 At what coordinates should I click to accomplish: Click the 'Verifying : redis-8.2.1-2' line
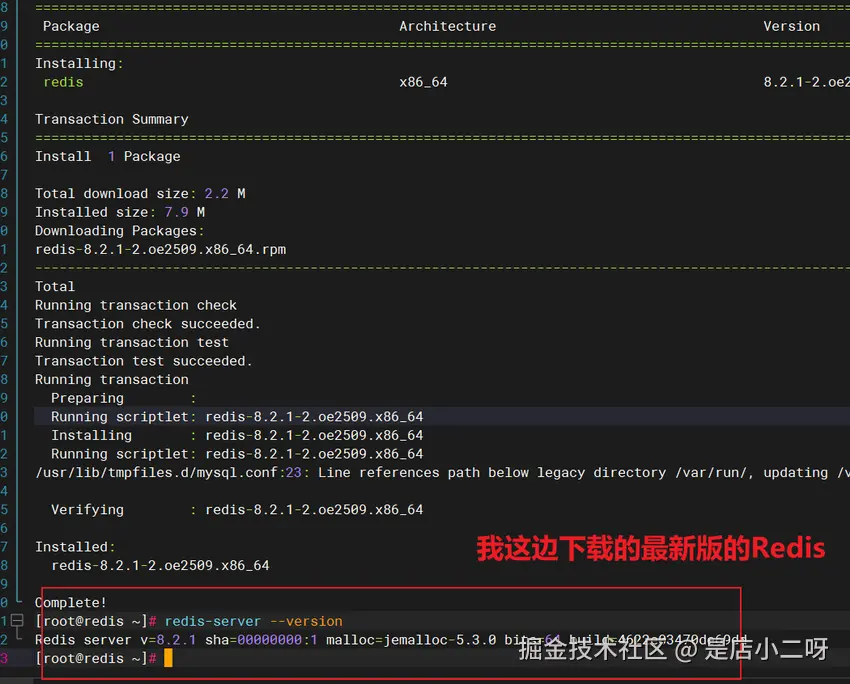tap(237, 509)
